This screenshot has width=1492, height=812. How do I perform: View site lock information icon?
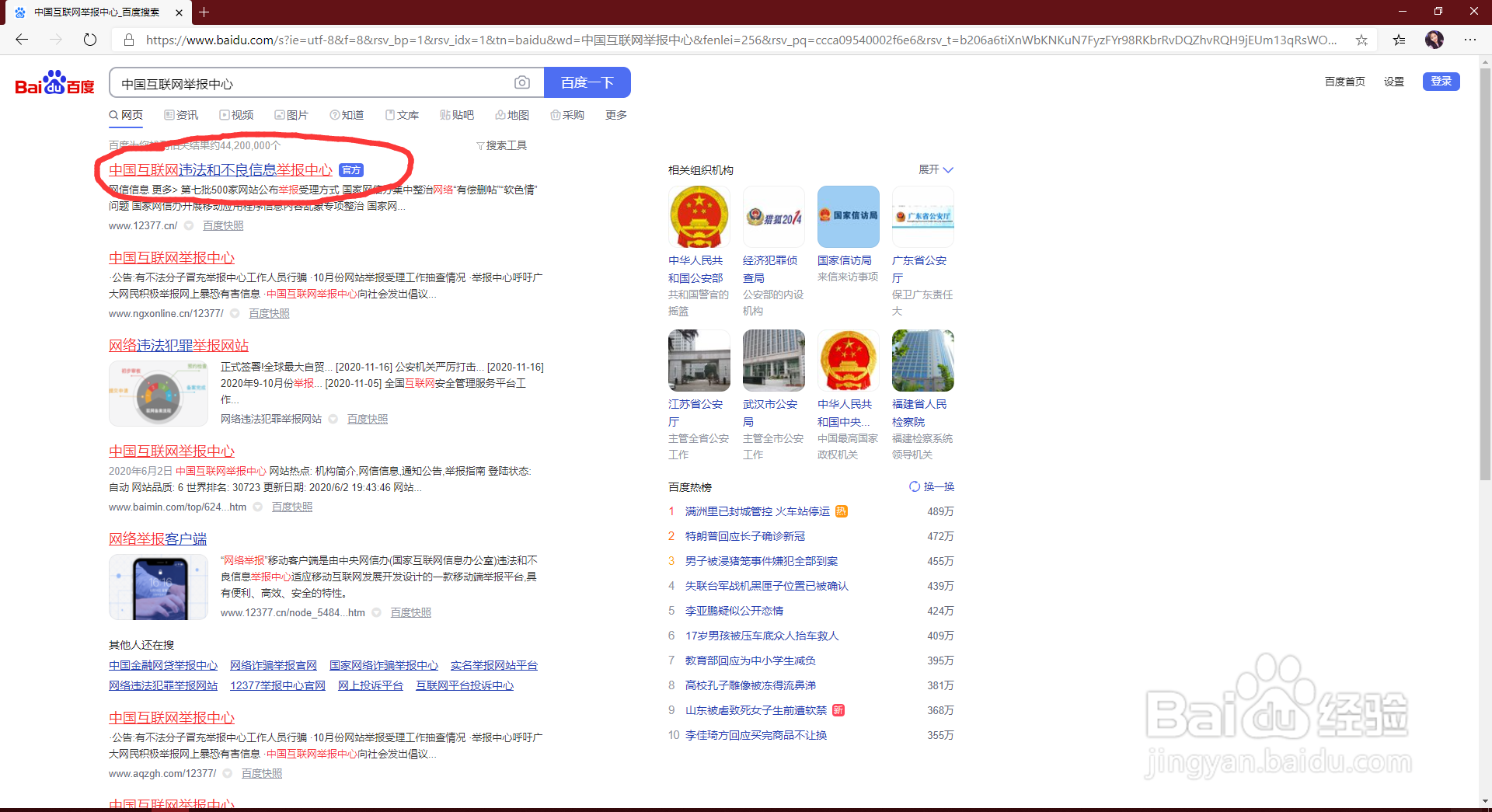pyautogui.click(x=129, y=40)
